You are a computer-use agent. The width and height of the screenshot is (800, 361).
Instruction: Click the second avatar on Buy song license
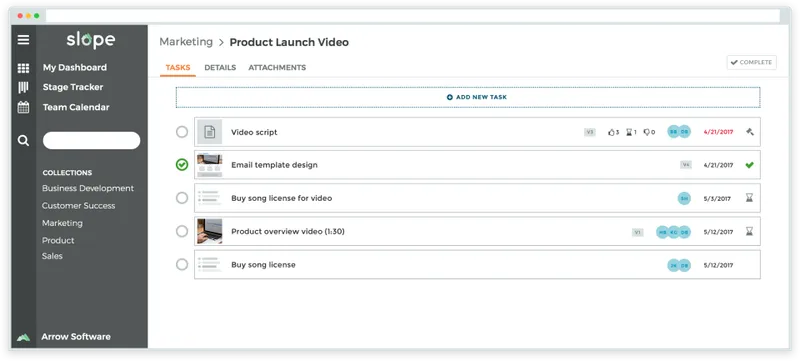685,265
